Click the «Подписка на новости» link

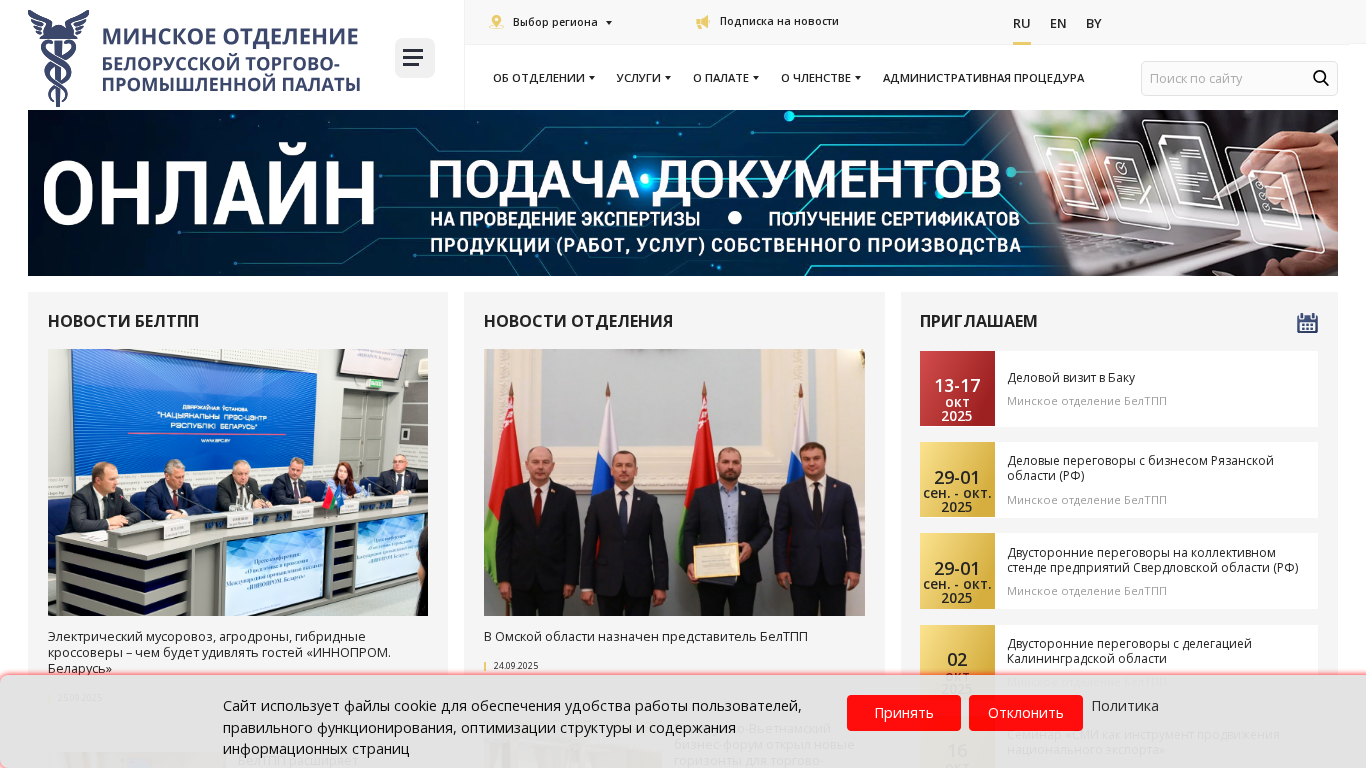point(779,21)
